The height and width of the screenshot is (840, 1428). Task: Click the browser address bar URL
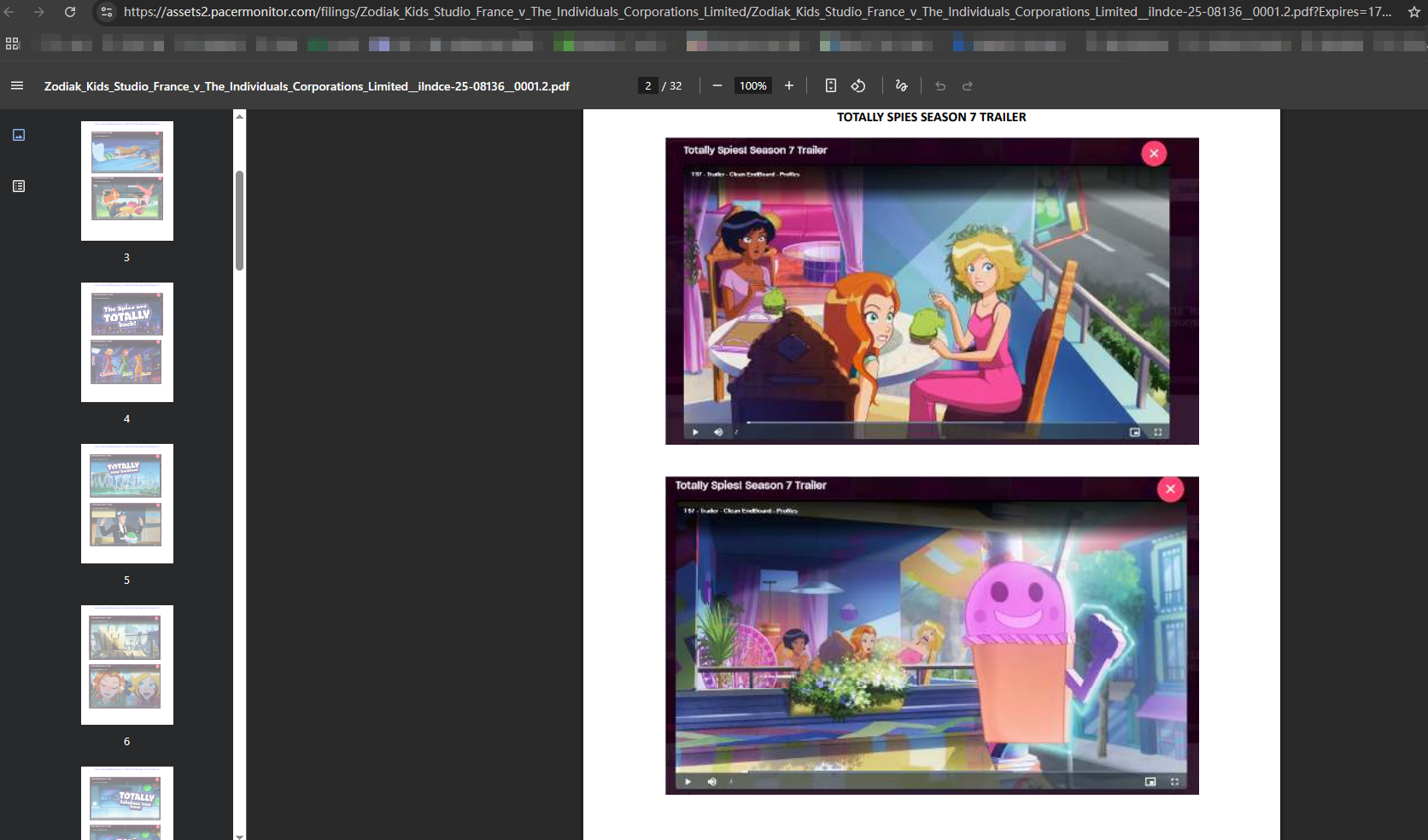757,12
